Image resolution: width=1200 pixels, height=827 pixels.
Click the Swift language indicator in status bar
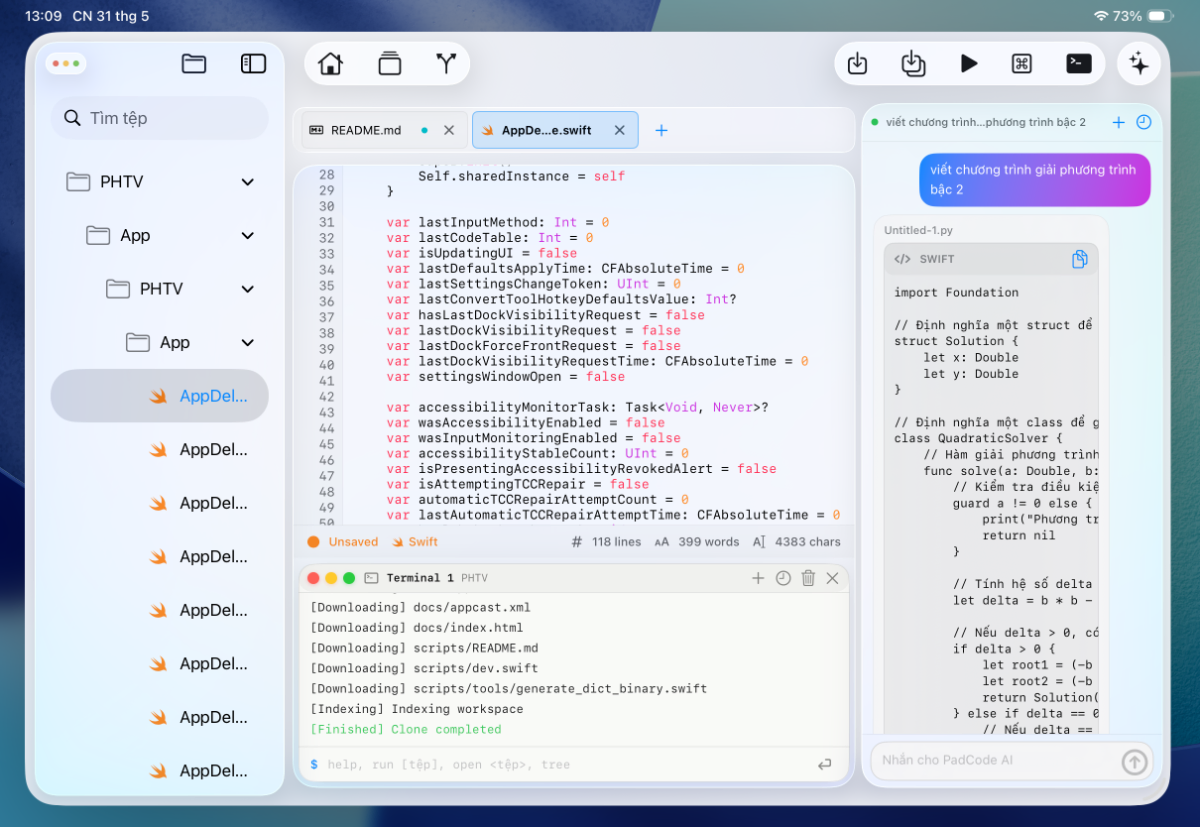[415, 542]
